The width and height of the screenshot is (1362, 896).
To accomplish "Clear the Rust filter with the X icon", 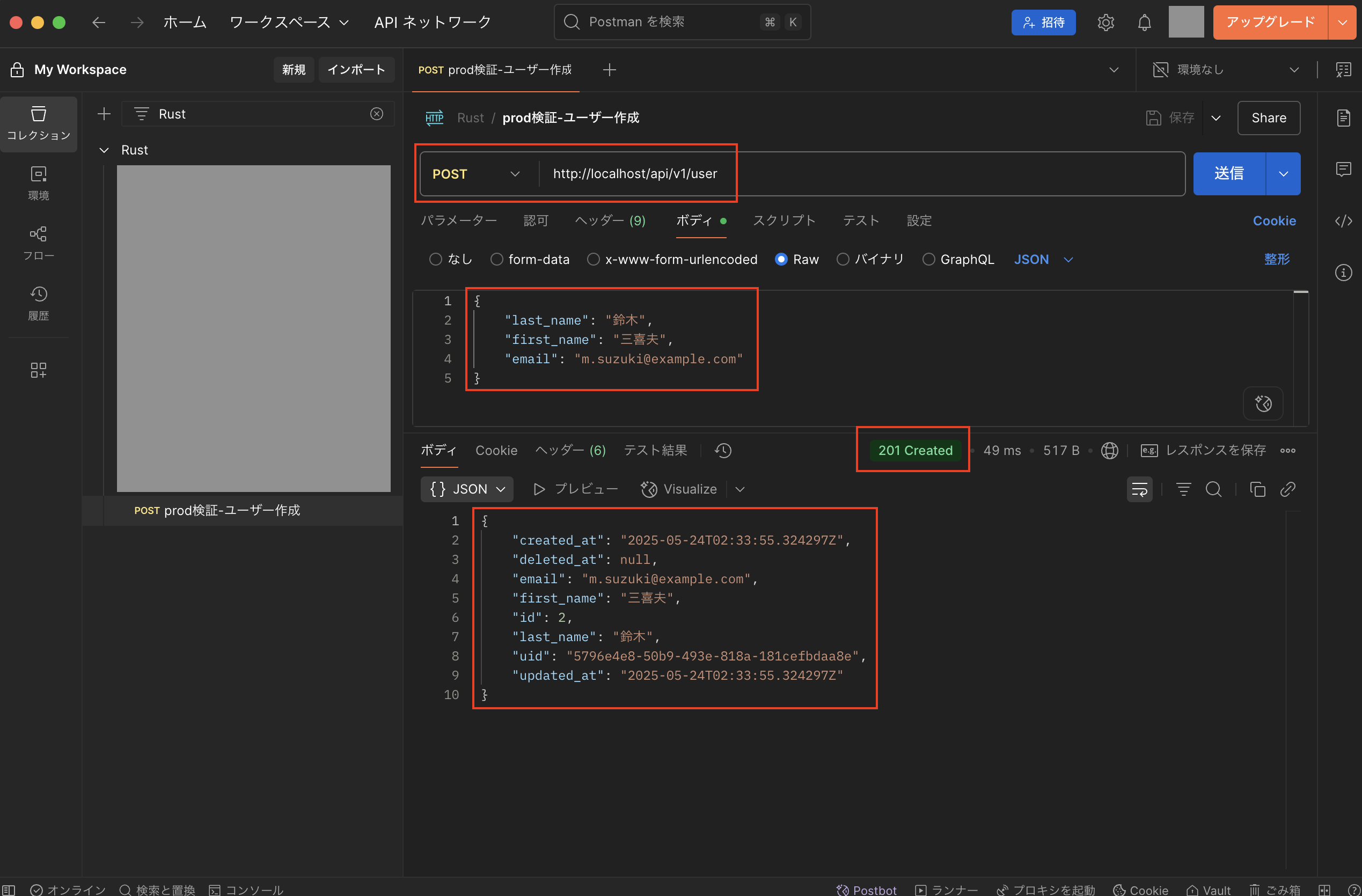I will coord(377,114).
